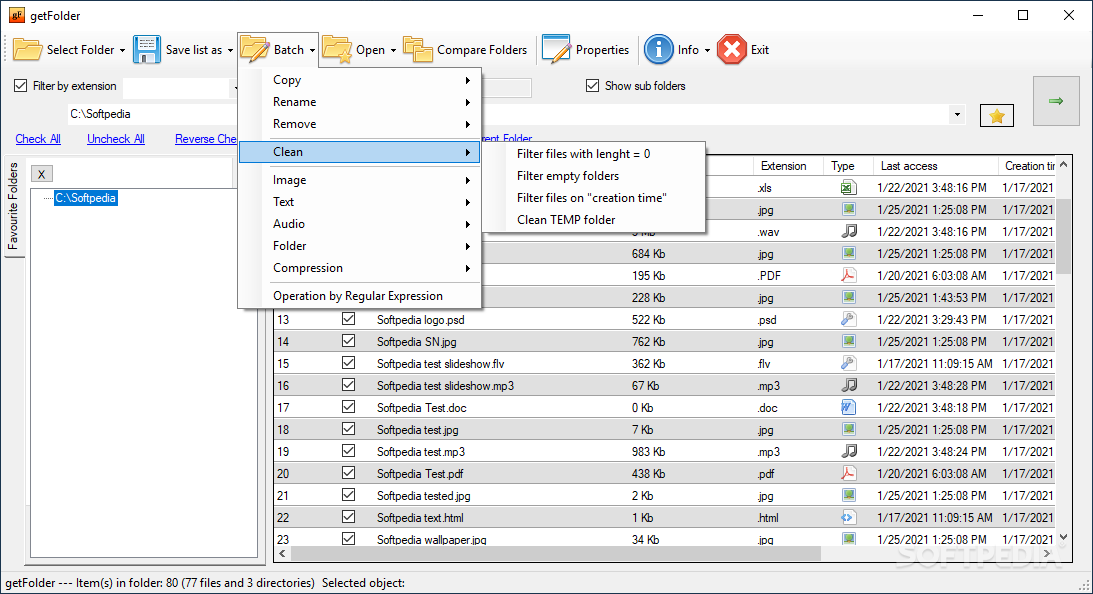The height and width of the screenshot is (594, 1093).
Task: Toggle Filter by extension checkbox
Action: (x=21, y=86)
